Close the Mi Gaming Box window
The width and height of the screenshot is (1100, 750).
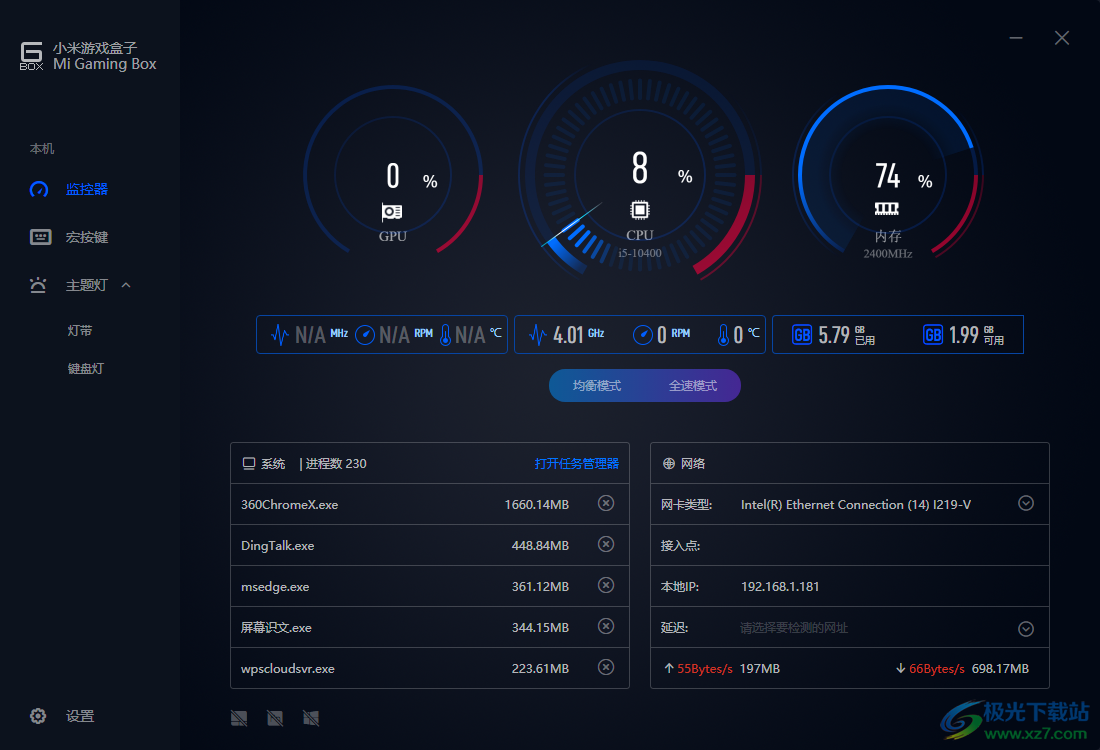pos(1062,38)
